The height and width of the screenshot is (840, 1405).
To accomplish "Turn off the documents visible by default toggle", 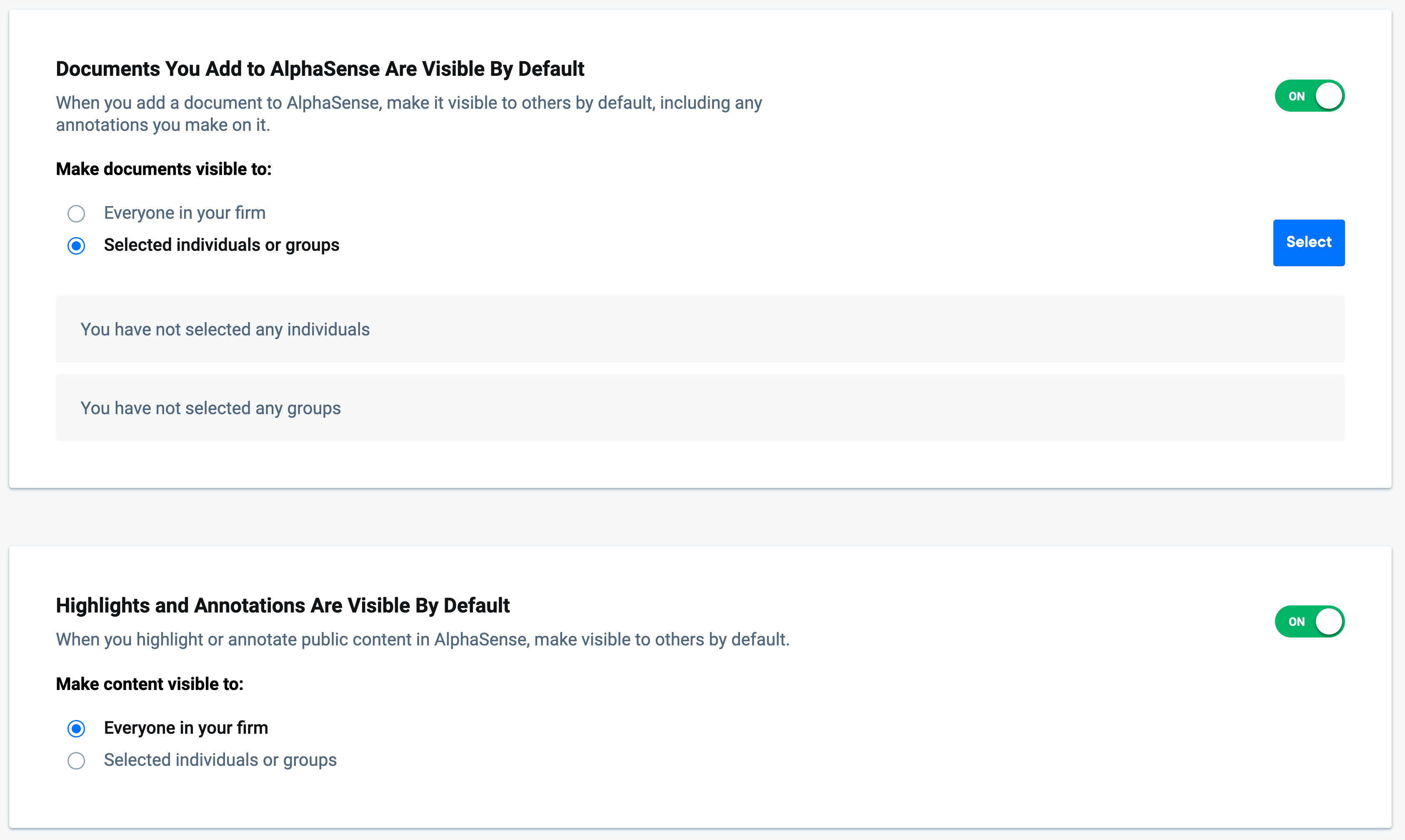I will [1309, 96].
